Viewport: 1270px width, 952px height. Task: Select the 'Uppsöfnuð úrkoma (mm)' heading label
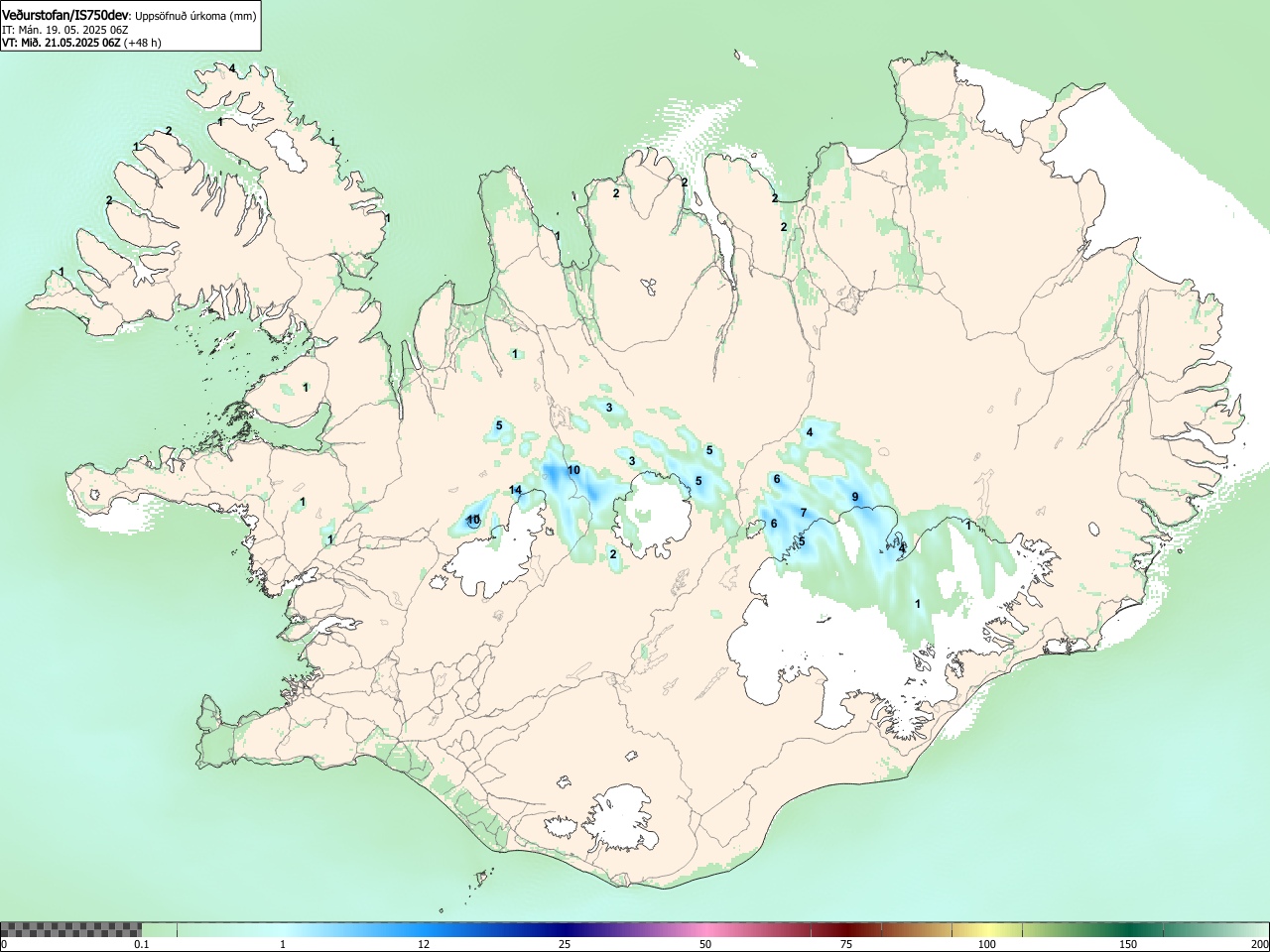195,16
